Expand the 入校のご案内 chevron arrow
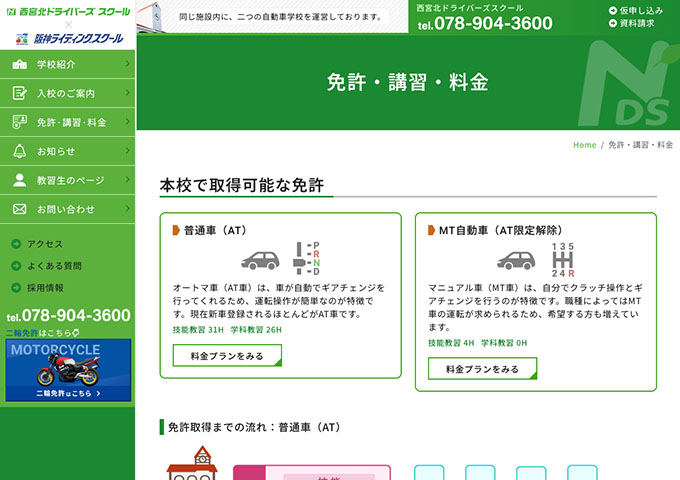The height and width of the screenshot is (480, 680). (128, 93)
